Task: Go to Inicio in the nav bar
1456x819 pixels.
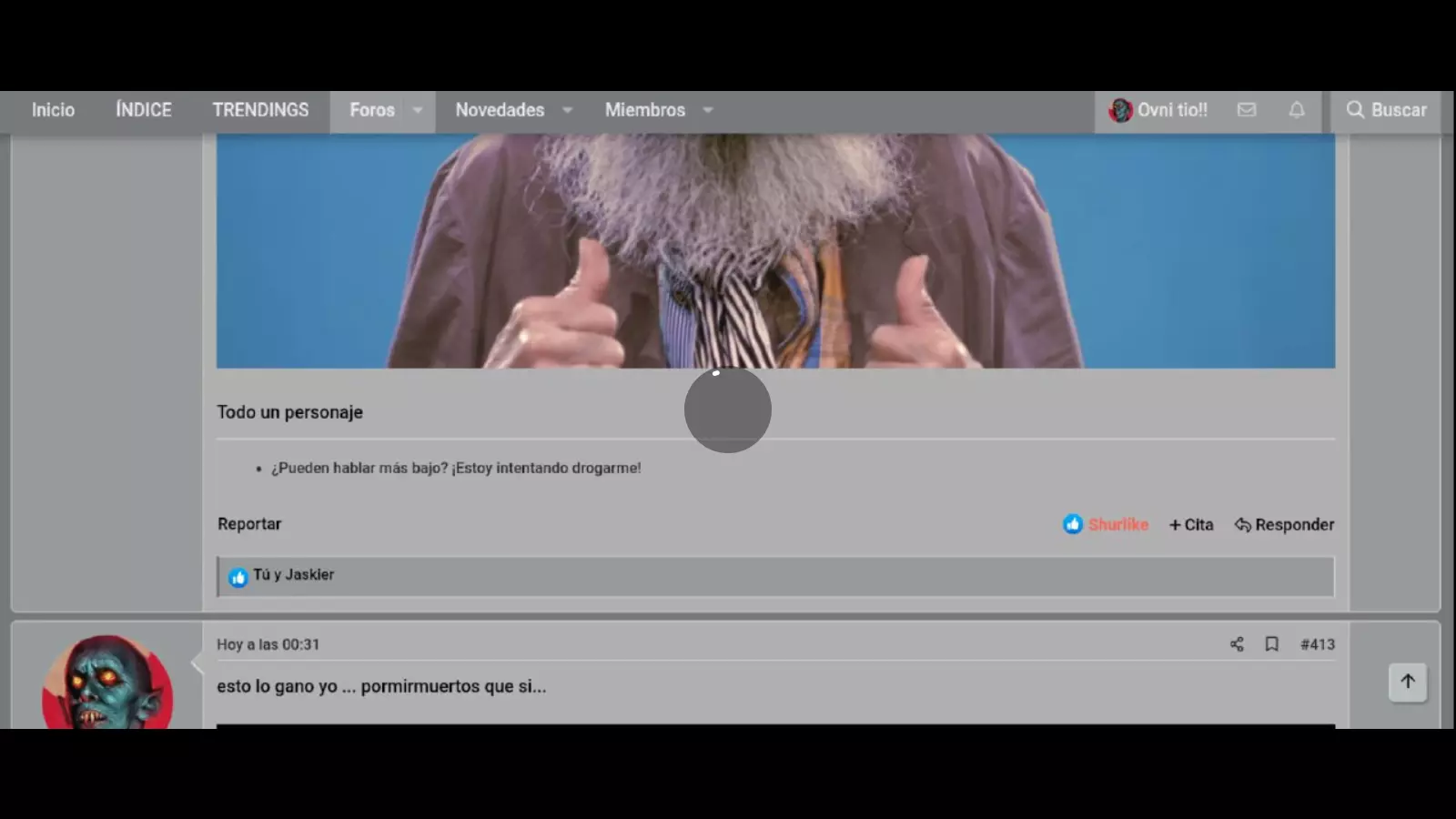Action: tap(53, 110)
